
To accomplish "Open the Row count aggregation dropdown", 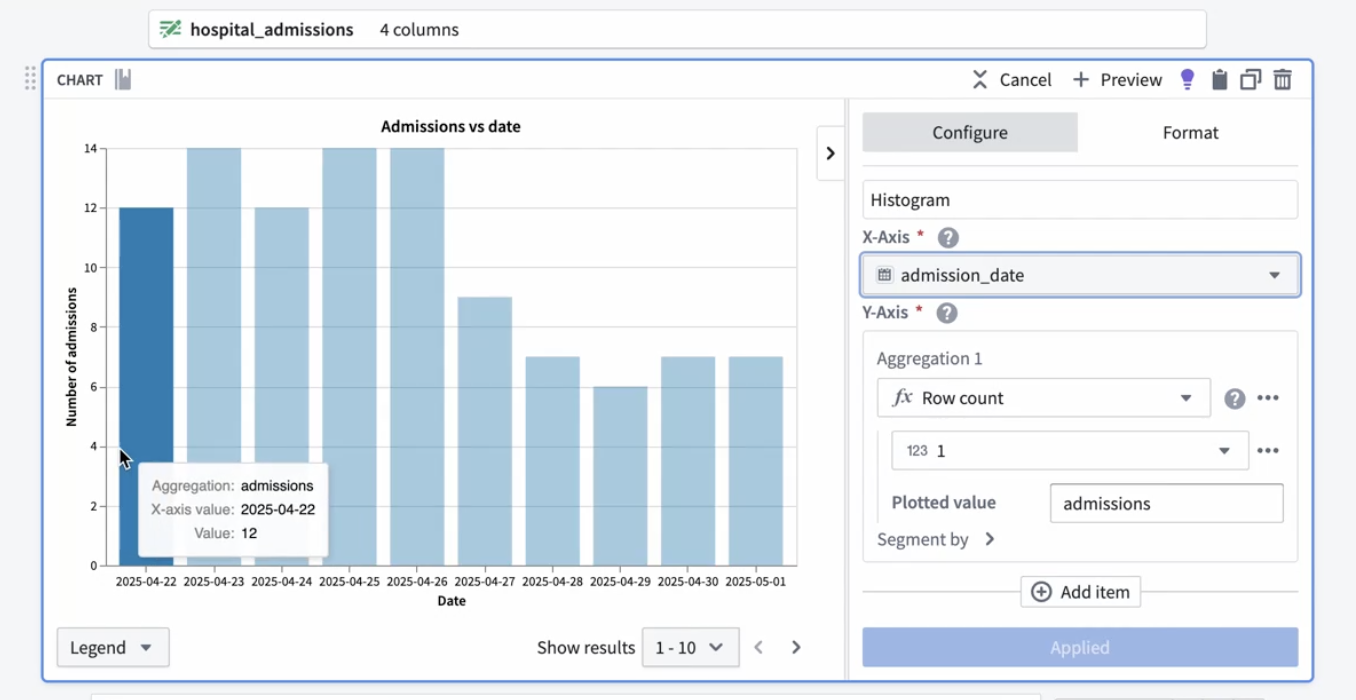I will 1043,398.
